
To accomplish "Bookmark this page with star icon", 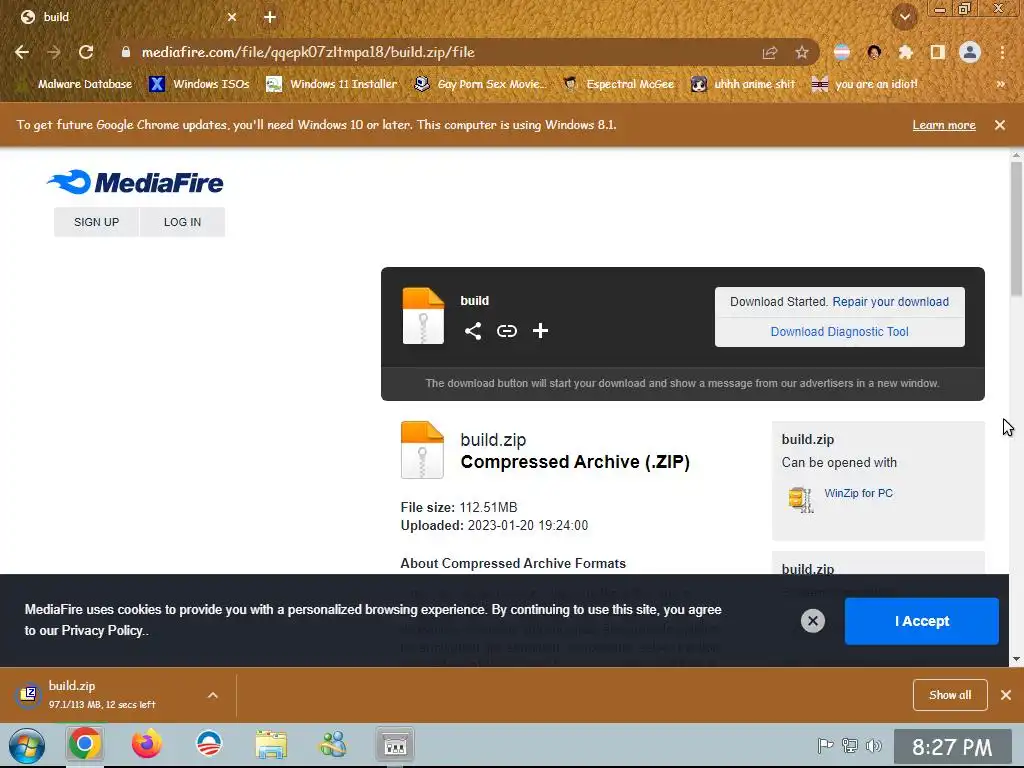I will pyautogui.click(x=802, y=52).
